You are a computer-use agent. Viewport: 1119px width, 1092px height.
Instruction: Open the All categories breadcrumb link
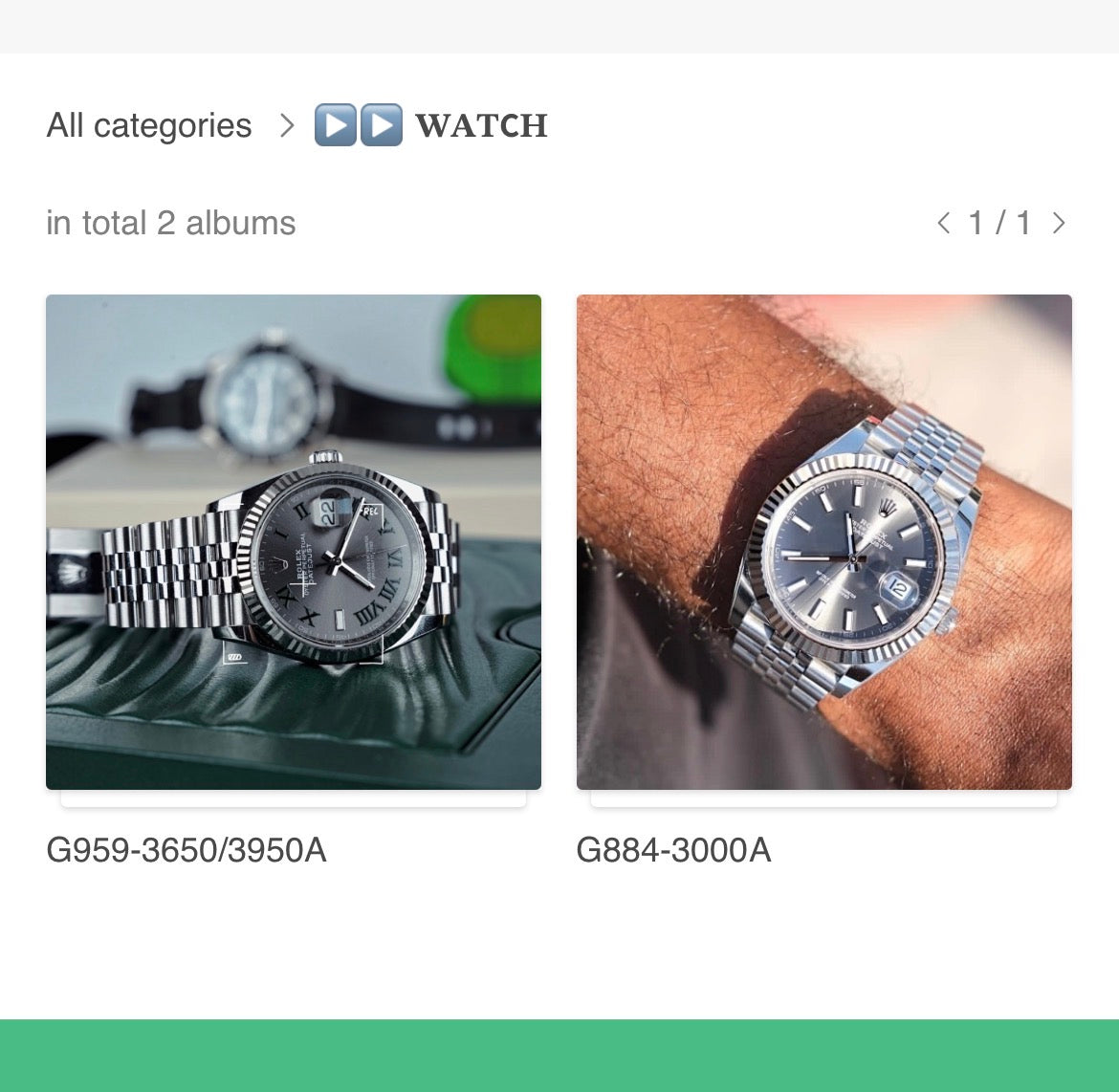pyautogui.click(x=149, y=125)
